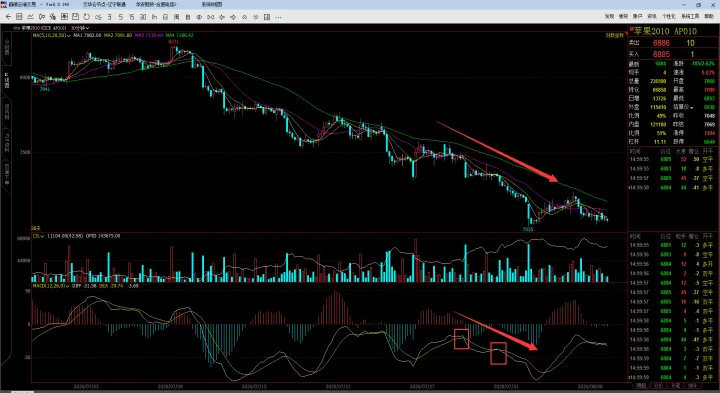Viewport: 720px width, 393px height.
Task: Click the double-up chevron toolbar icon
Action: click(x=244, y=17)
